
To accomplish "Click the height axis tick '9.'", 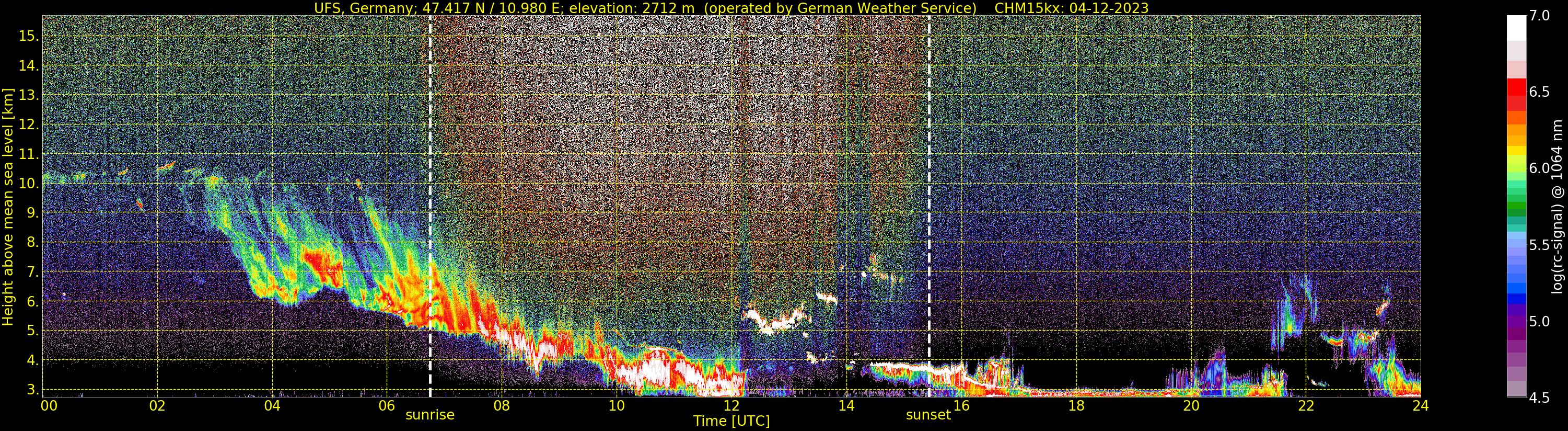I will (x=32, y=213).
